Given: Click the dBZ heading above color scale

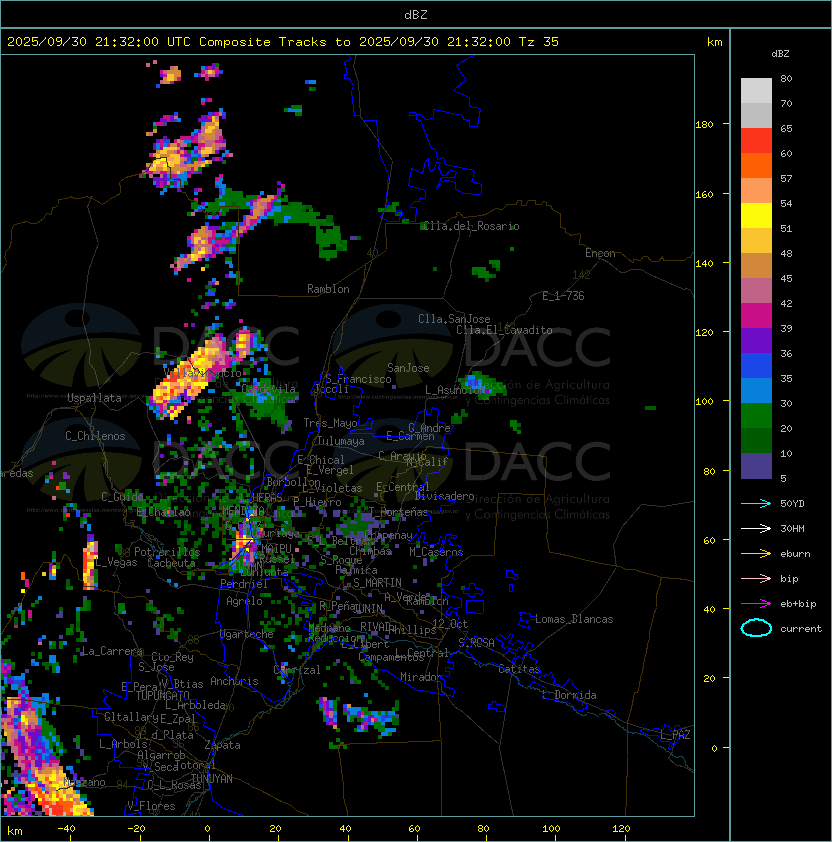Looking at the screenshot, I should (780, 54).
